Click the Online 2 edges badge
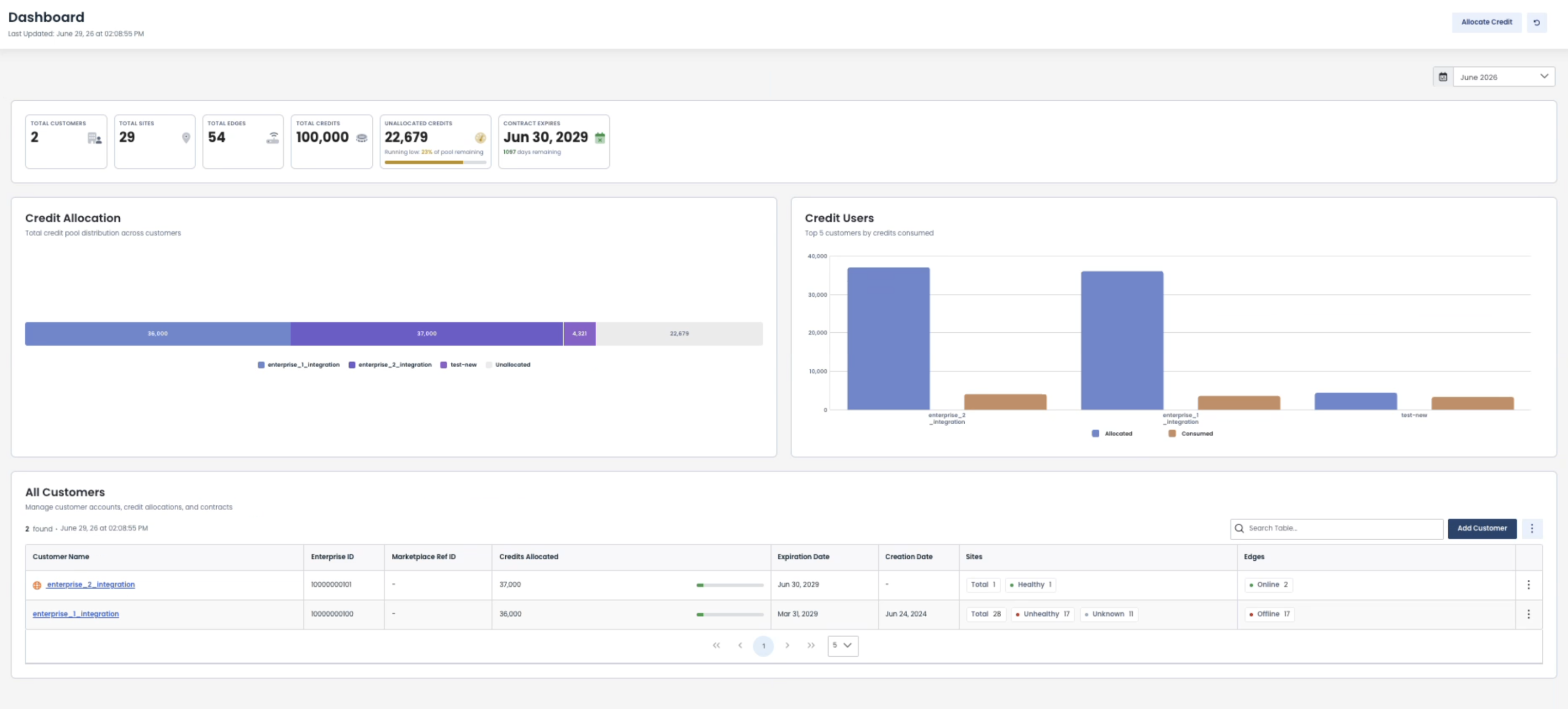This screenshot has width=1568, height=709. (x=1269, y=585)
